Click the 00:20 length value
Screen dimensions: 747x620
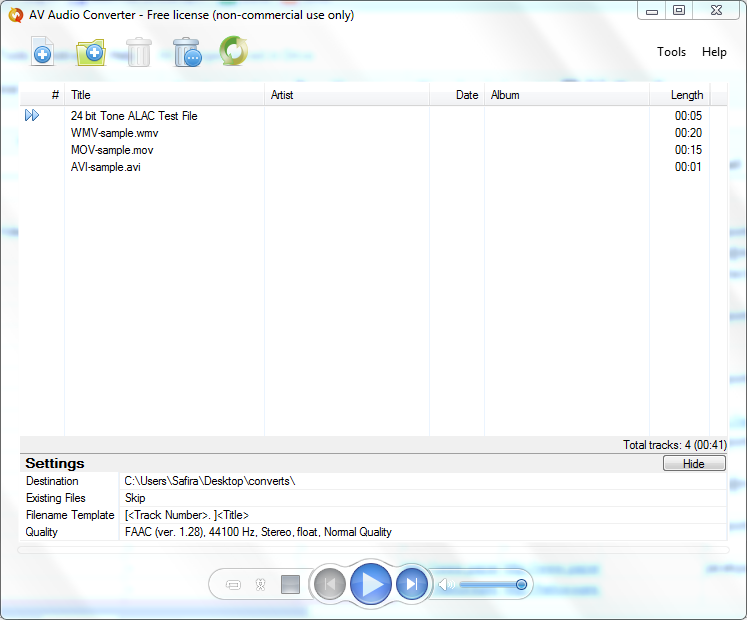(688, 133)
